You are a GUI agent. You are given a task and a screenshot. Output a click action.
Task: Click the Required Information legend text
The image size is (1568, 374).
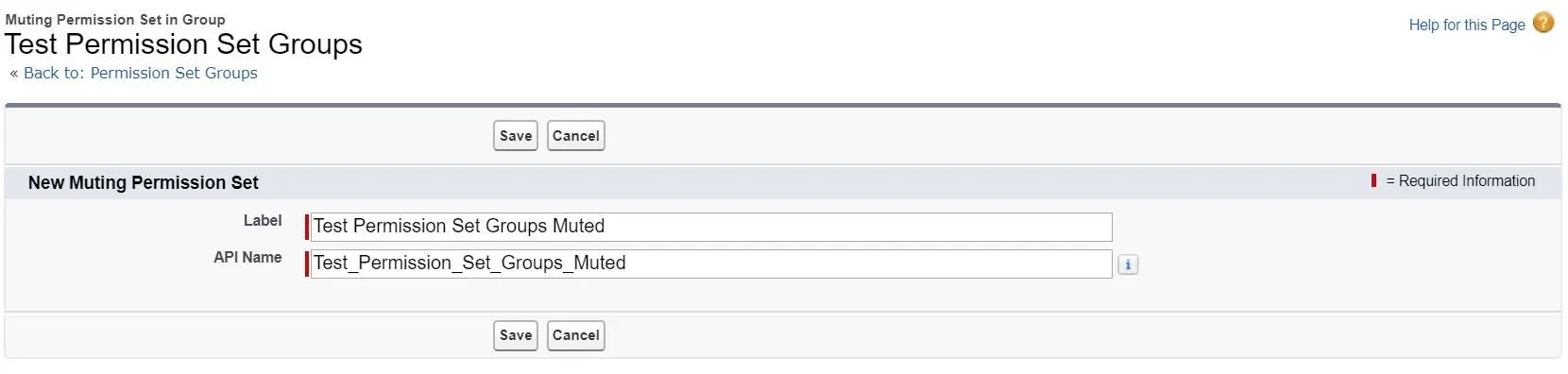(x=1460, y=180)
